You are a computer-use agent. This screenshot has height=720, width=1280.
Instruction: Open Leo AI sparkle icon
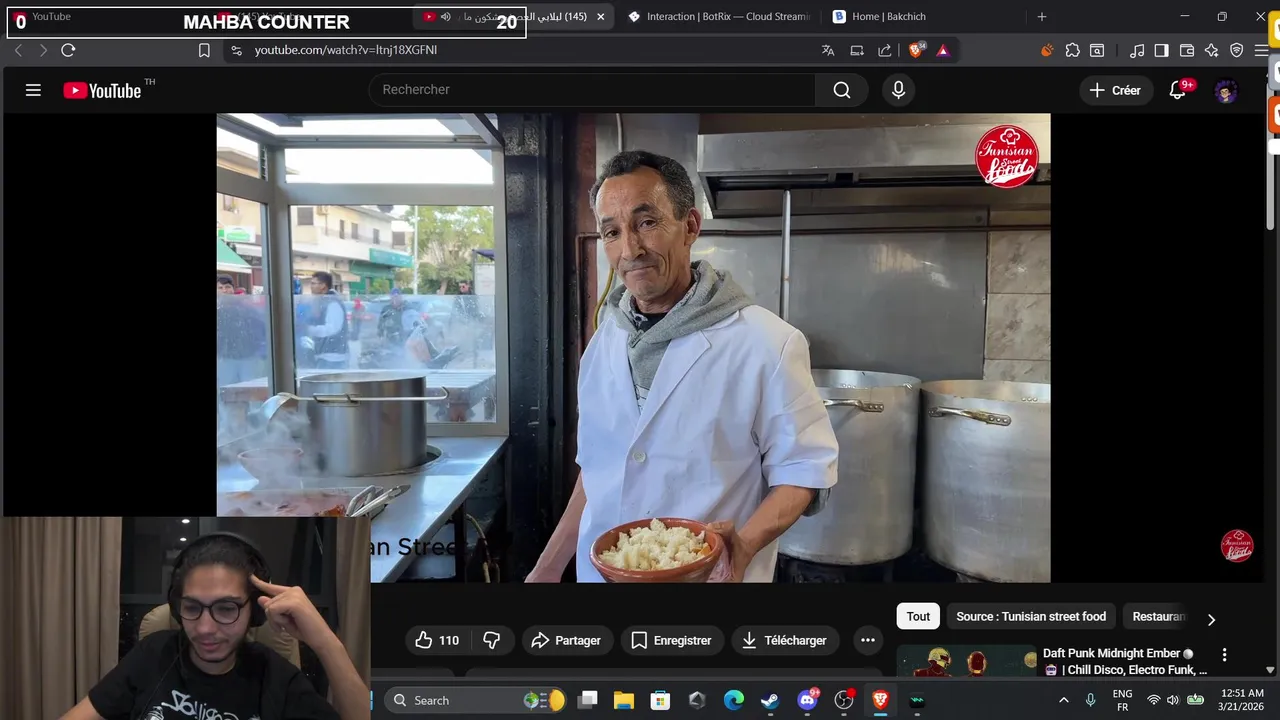click(1212, 50)
